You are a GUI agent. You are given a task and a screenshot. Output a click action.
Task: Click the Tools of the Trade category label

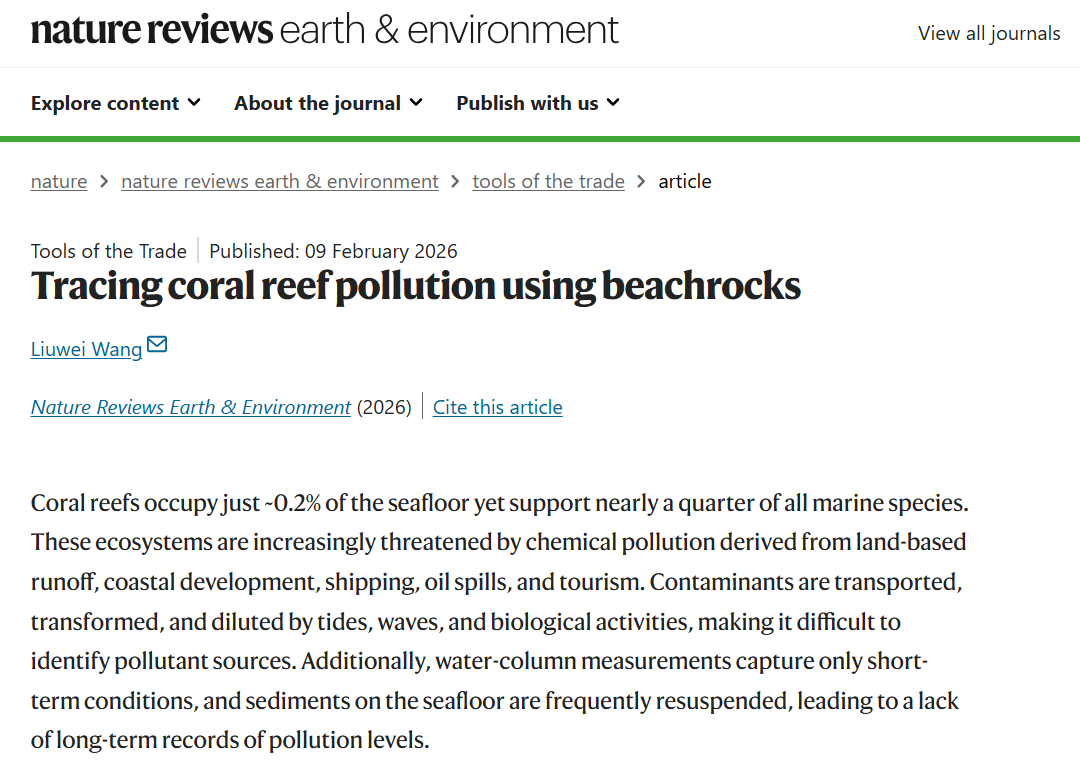108,251
